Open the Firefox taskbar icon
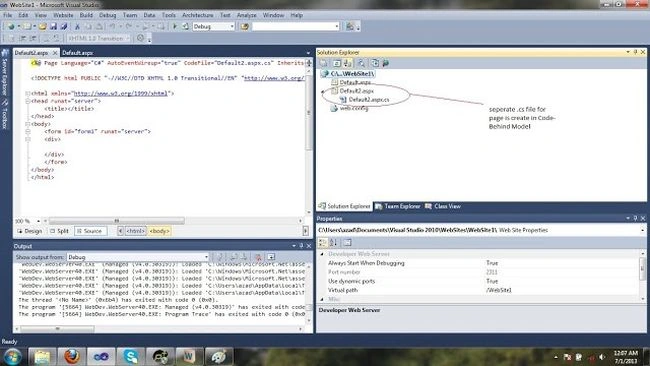 coord(72,356)
